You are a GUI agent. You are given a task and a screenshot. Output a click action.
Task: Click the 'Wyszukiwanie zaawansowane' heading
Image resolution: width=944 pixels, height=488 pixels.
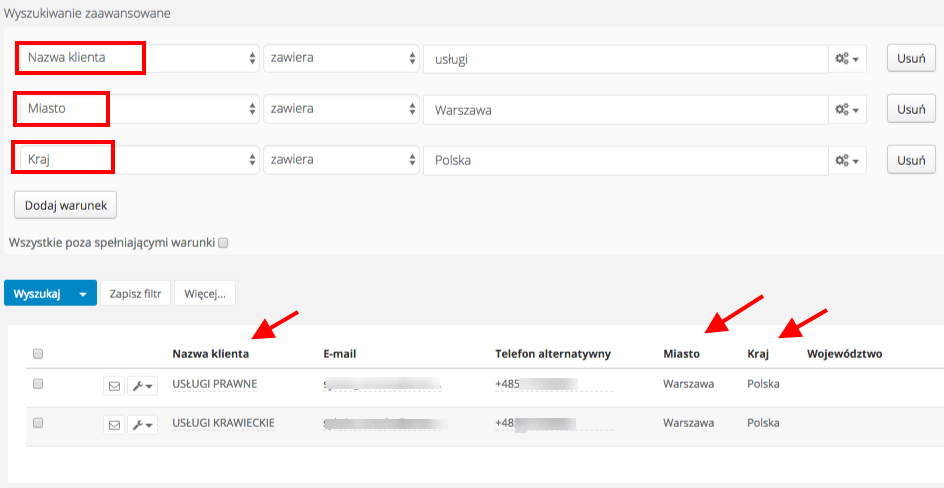click(87, 13)
